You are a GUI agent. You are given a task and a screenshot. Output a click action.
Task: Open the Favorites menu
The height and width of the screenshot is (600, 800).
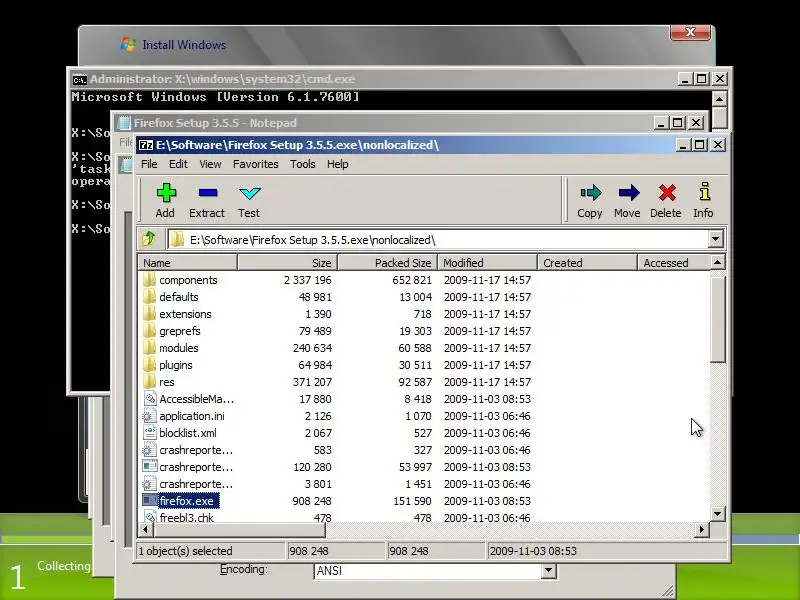point(256,164)
